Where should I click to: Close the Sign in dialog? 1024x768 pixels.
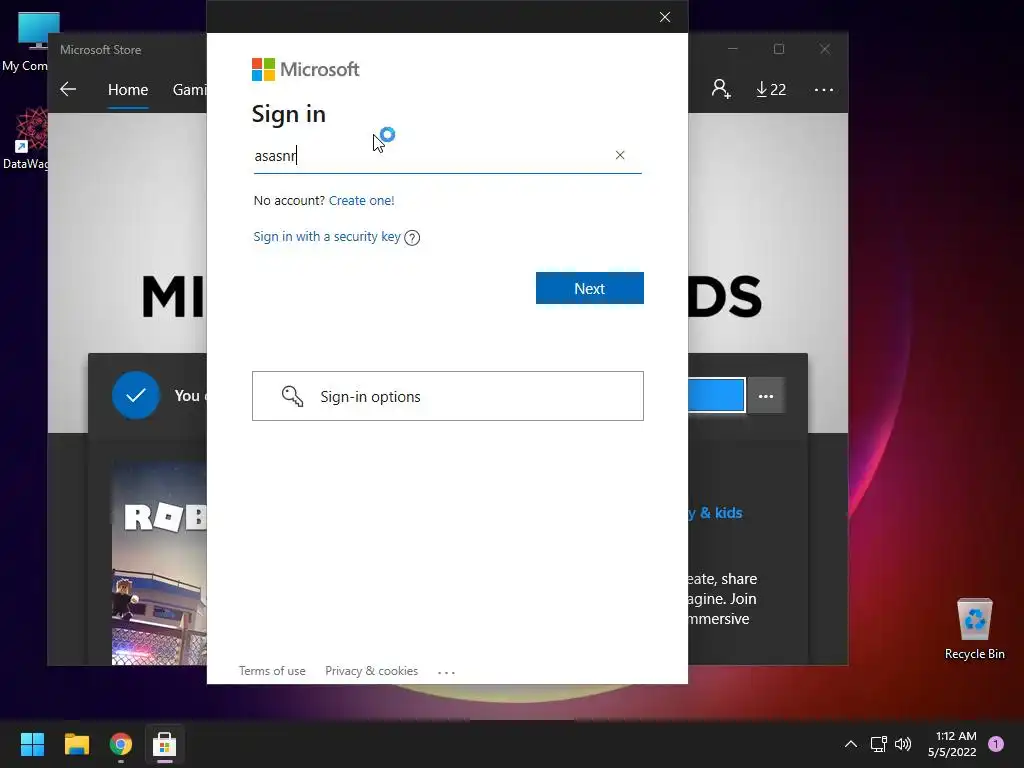point(665,17)
